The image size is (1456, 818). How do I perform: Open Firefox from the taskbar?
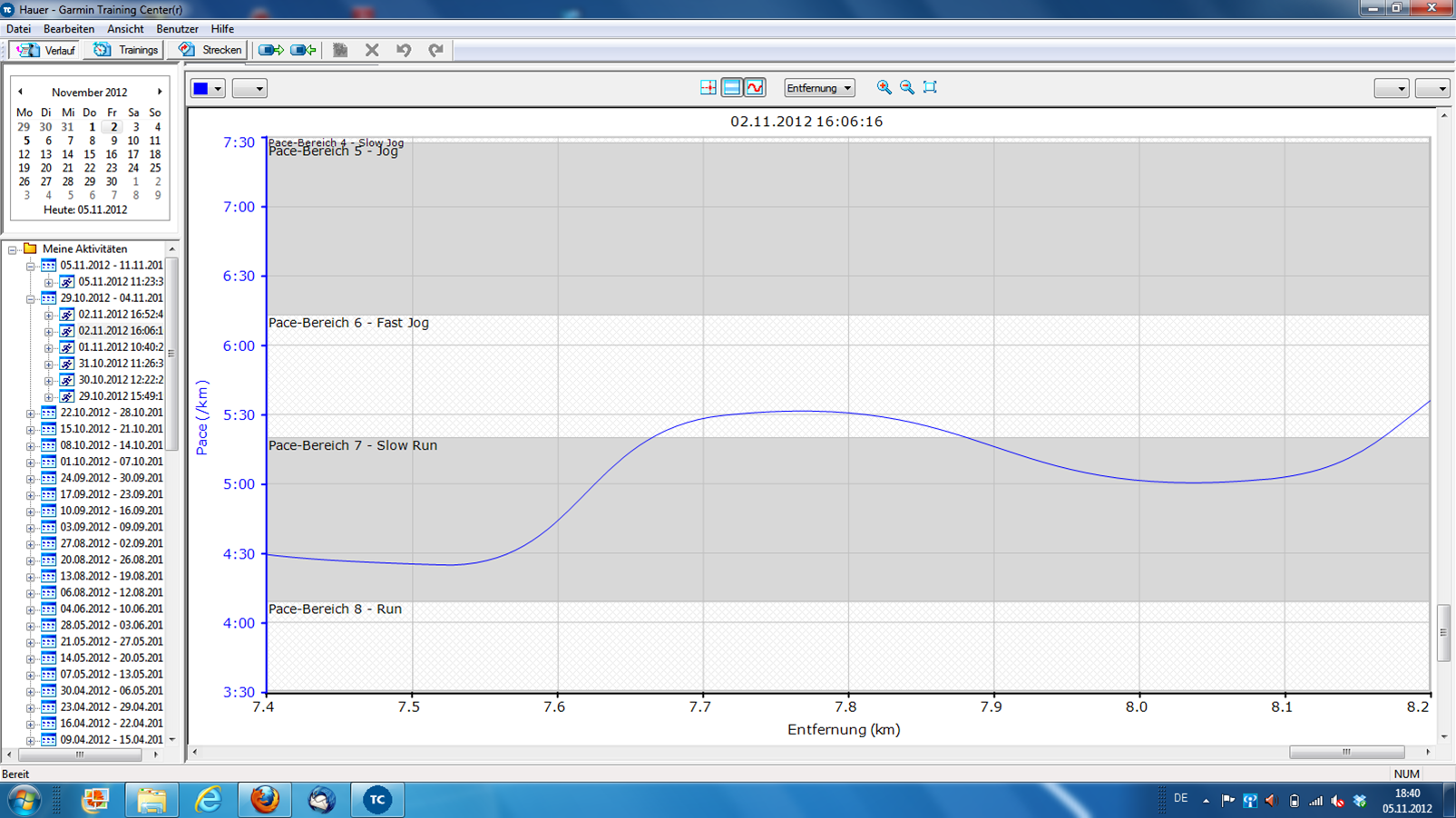[x=265, y=800]
